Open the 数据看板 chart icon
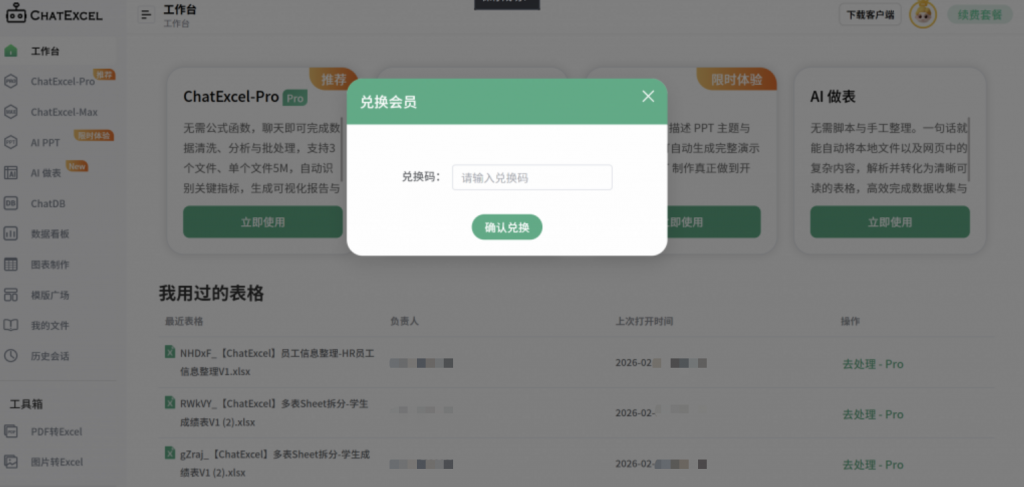The height and width of the screenshot is (487, 1024). click(11, 234)
